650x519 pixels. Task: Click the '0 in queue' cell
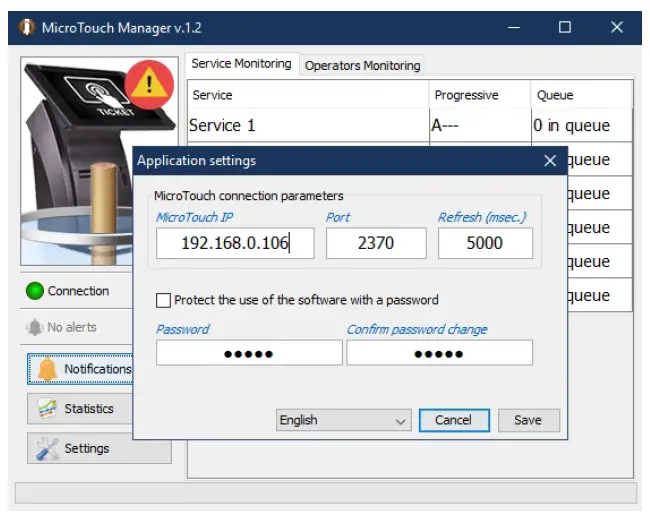[x=582, y=125]
